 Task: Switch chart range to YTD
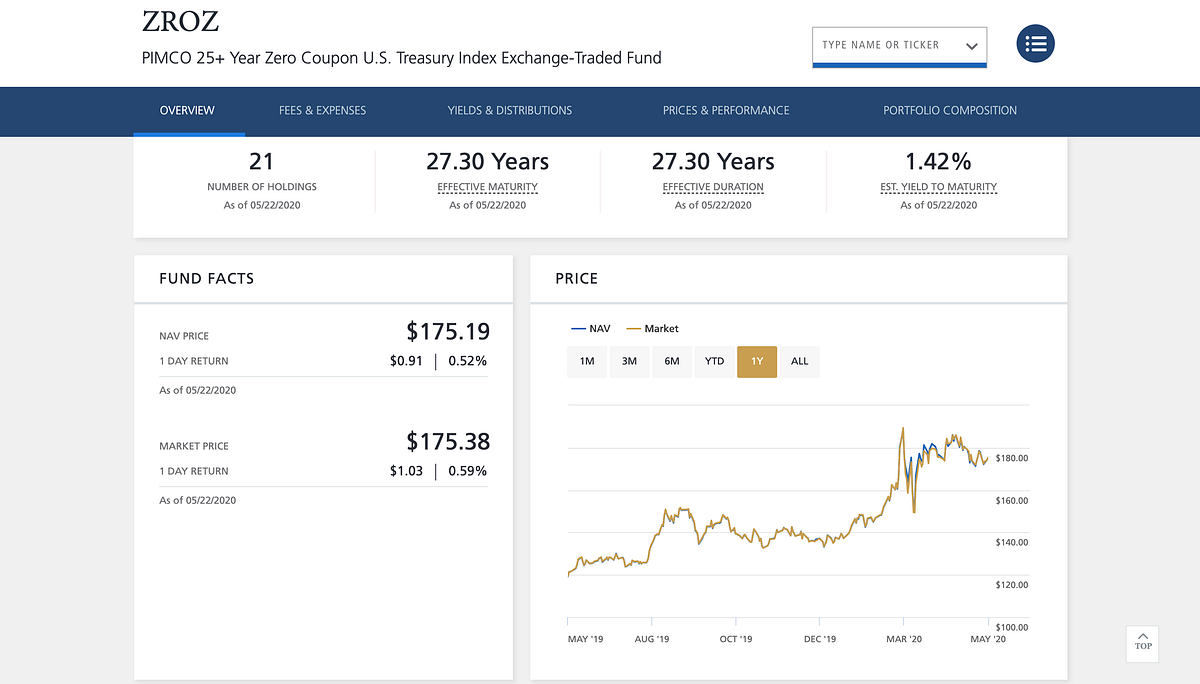click(x=714, y=361)
